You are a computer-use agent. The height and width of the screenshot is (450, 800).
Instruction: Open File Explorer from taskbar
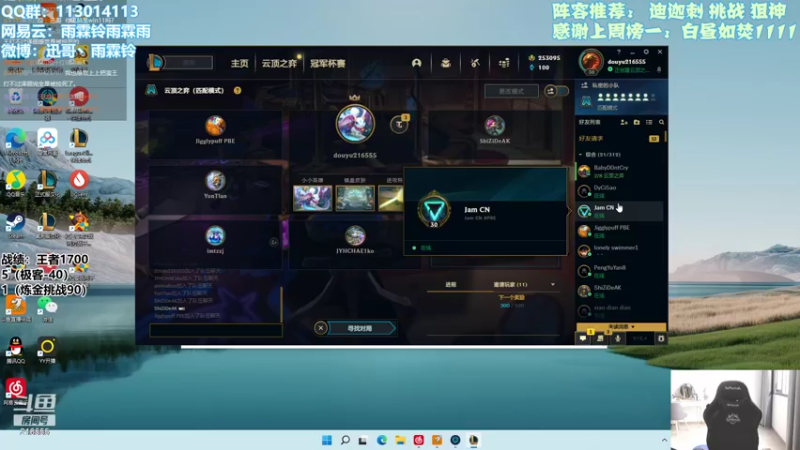click(x=400, y=440)
